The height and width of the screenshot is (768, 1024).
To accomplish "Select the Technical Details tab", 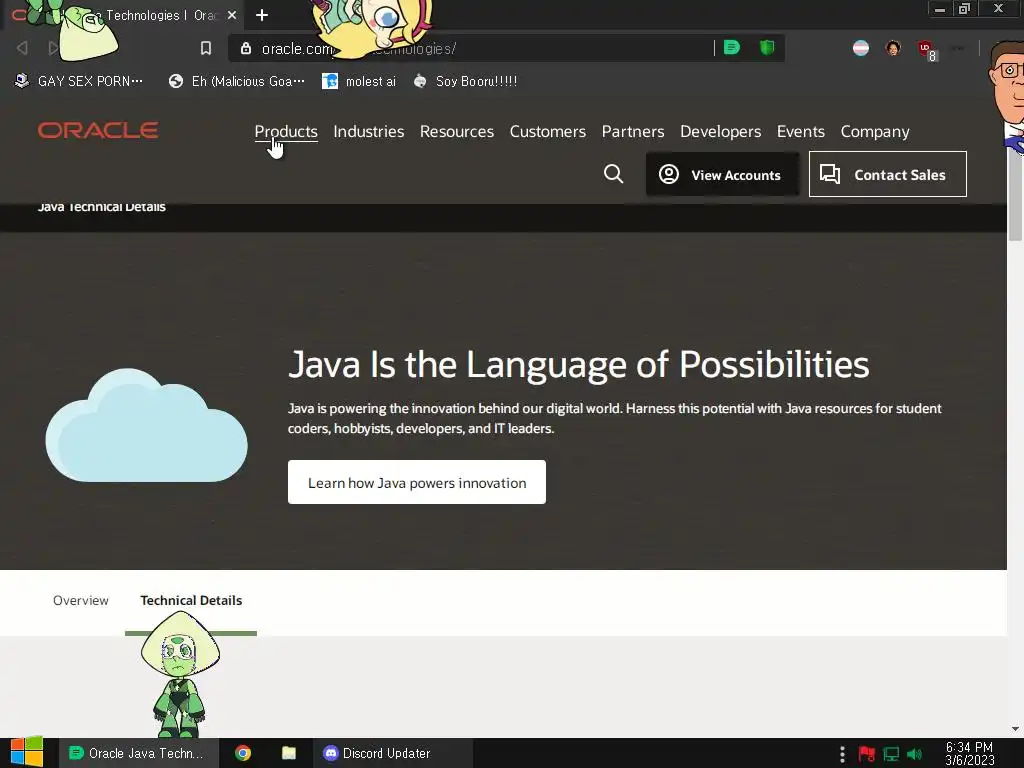I will 191,600.
